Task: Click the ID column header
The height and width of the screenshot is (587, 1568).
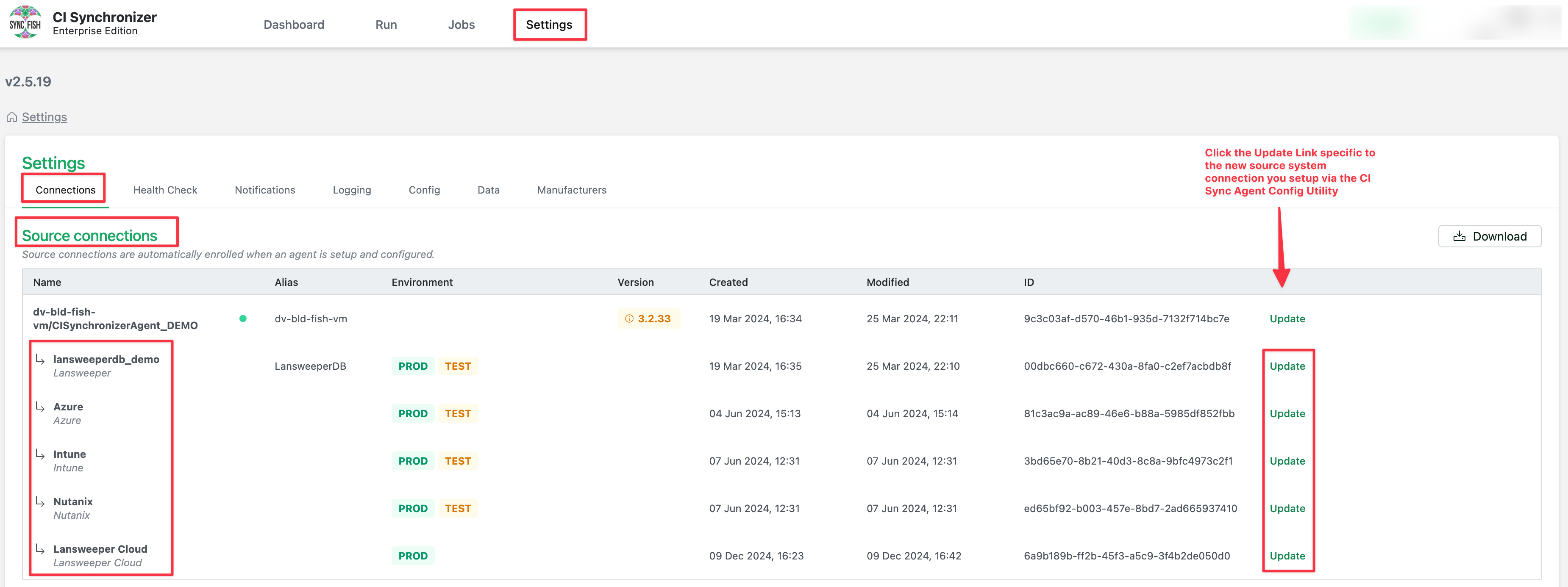Action: click(1029, 282)
